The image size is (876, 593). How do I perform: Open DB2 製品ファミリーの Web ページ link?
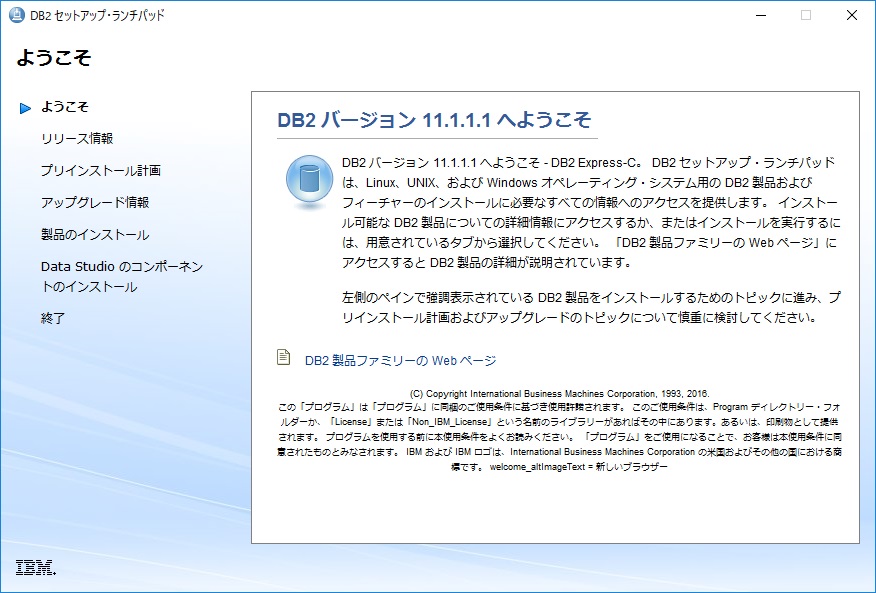pos(401,360)
